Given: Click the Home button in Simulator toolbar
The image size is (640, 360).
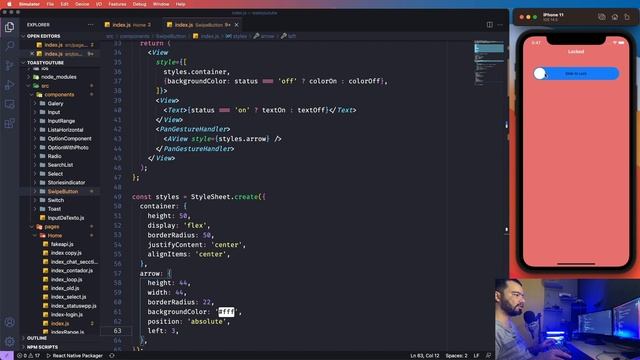Looking at the screenshot, I should tap(615, 17).
